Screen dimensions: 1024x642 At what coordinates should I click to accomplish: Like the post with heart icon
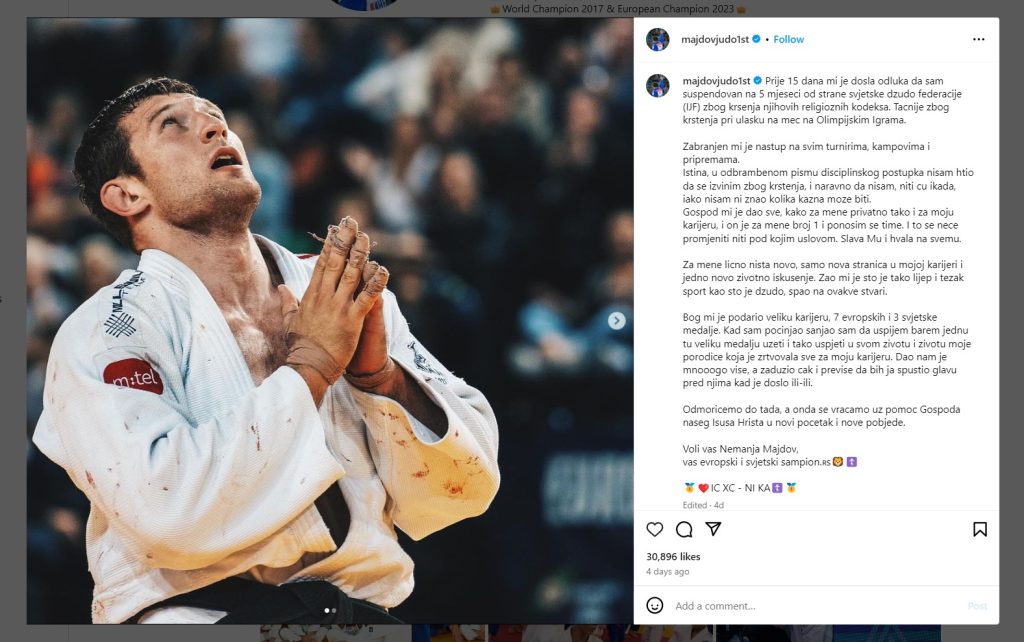pyautogui.click(x=654, y=529)
